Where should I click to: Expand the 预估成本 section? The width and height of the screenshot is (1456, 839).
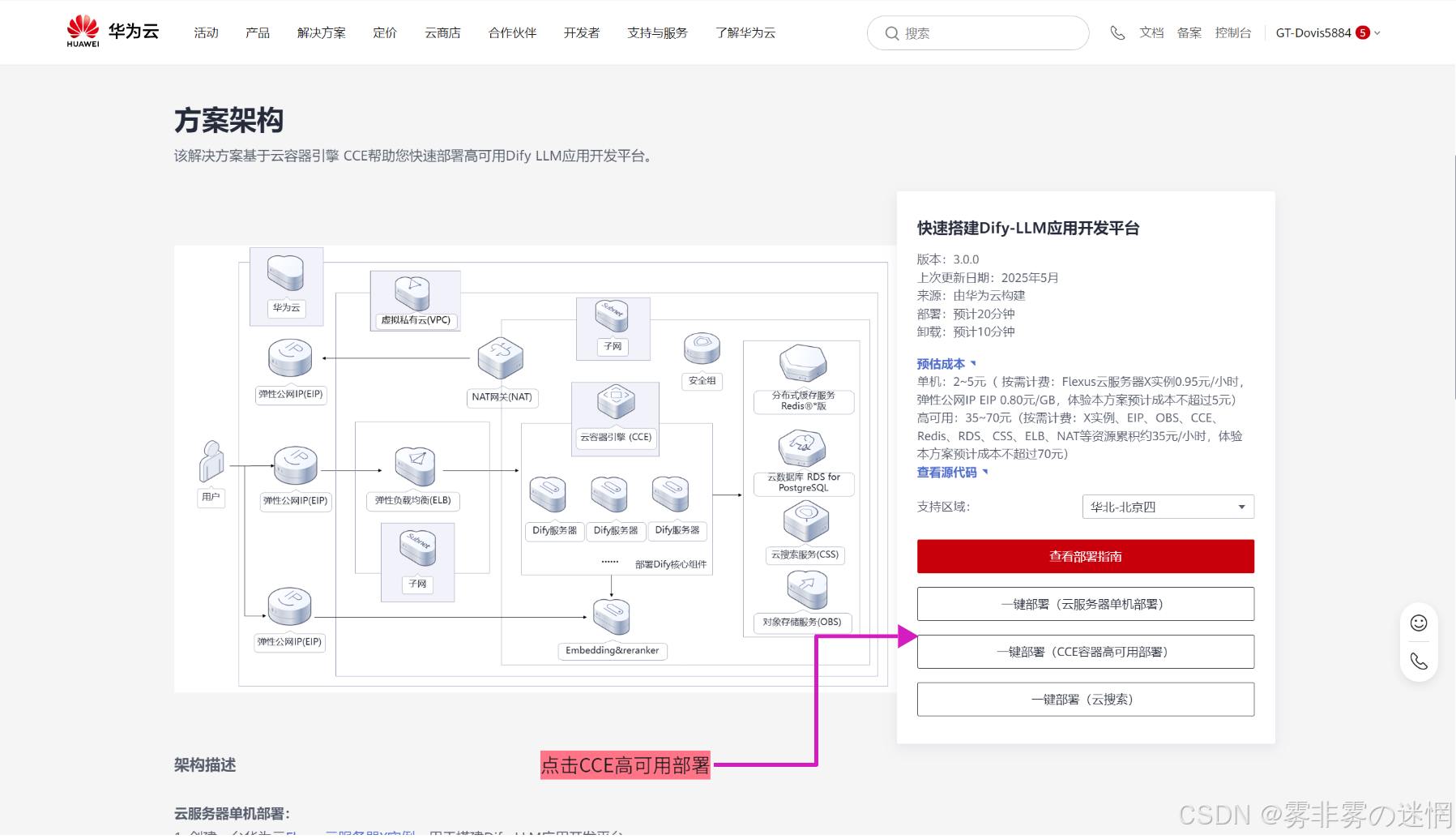[946, 364]
